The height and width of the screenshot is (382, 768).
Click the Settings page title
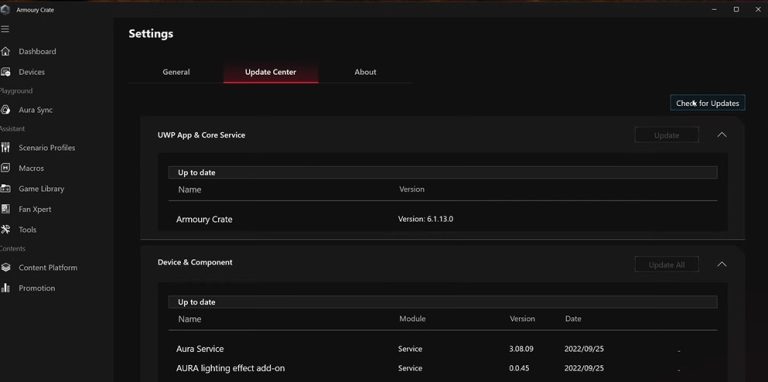coord(151,34)
